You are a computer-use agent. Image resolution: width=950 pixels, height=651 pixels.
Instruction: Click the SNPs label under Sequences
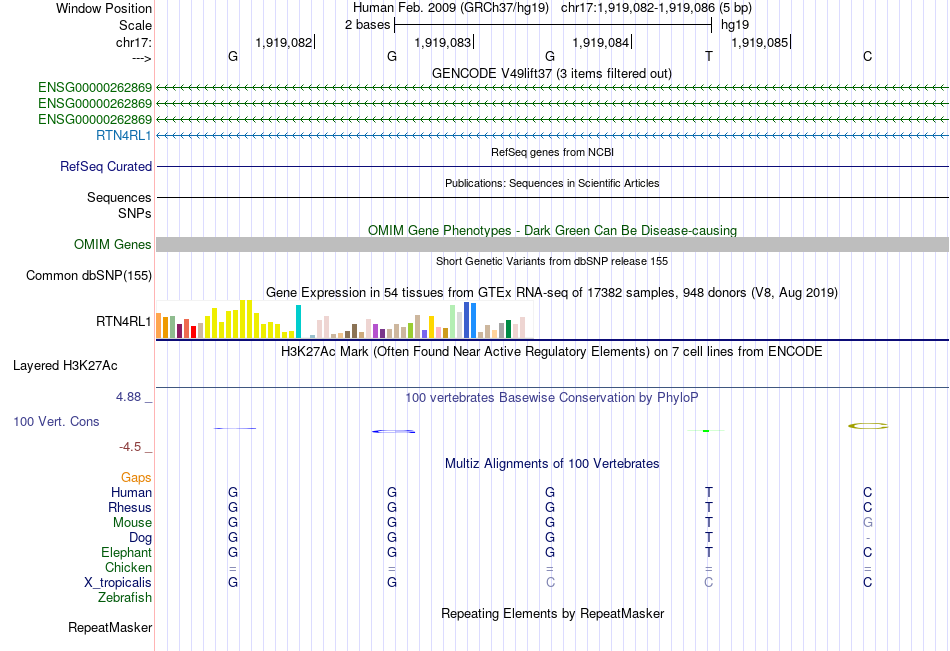135,213
